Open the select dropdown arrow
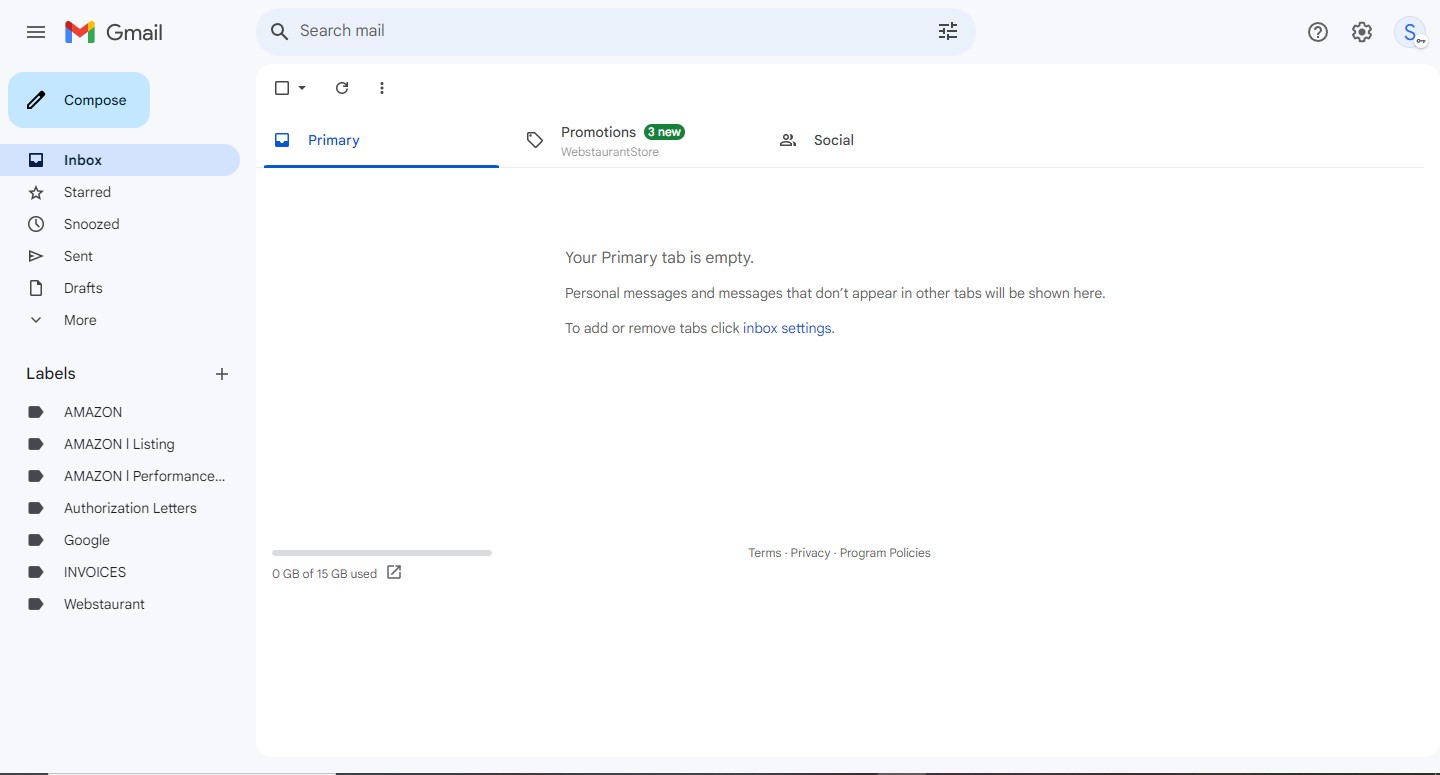1440x775 pixels. 302,88
